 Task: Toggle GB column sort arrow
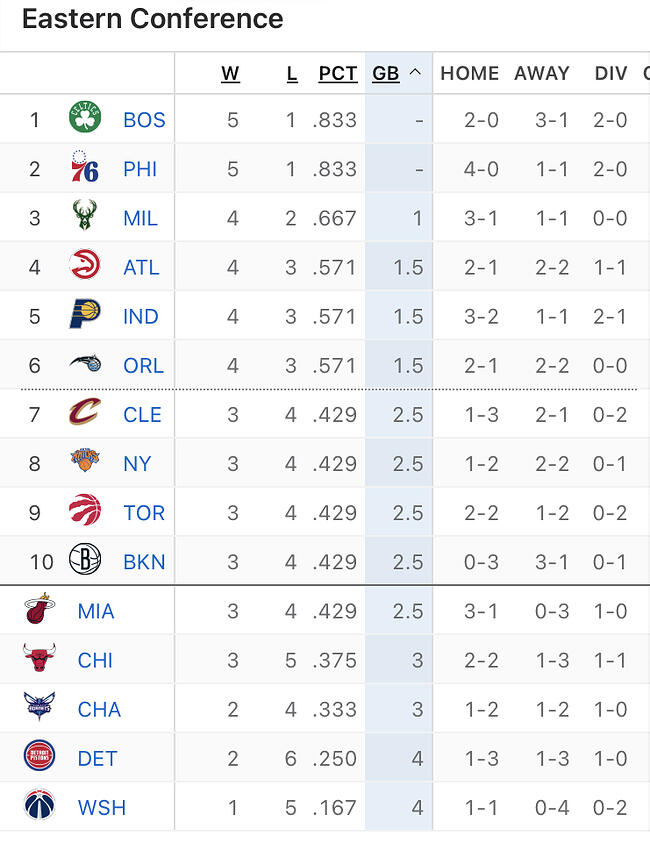[415, 73]
